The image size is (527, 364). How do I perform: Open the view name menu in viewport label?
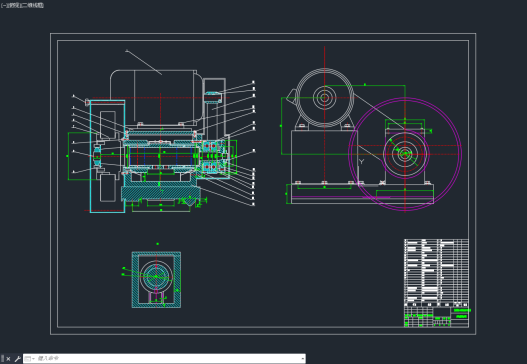(13, 5)
